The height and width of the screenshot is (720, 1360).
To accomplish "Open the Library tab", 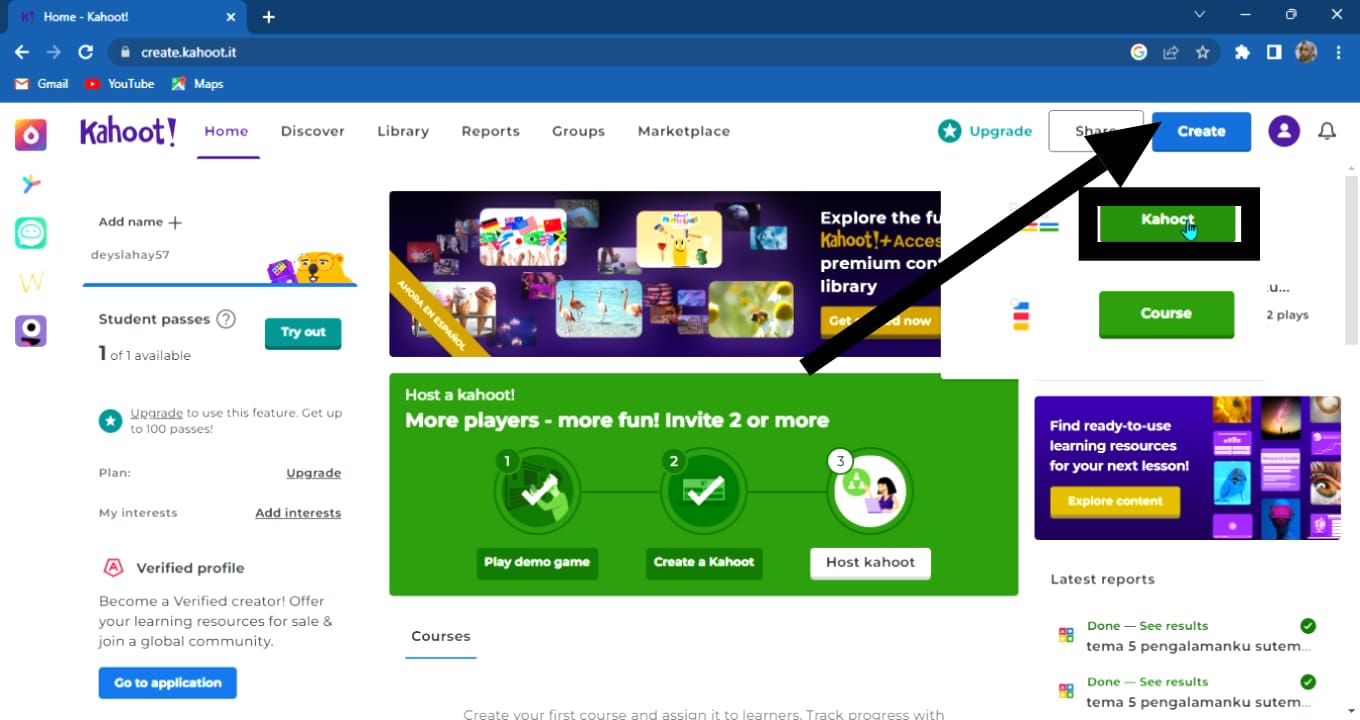I will click(x=403, y=131).
